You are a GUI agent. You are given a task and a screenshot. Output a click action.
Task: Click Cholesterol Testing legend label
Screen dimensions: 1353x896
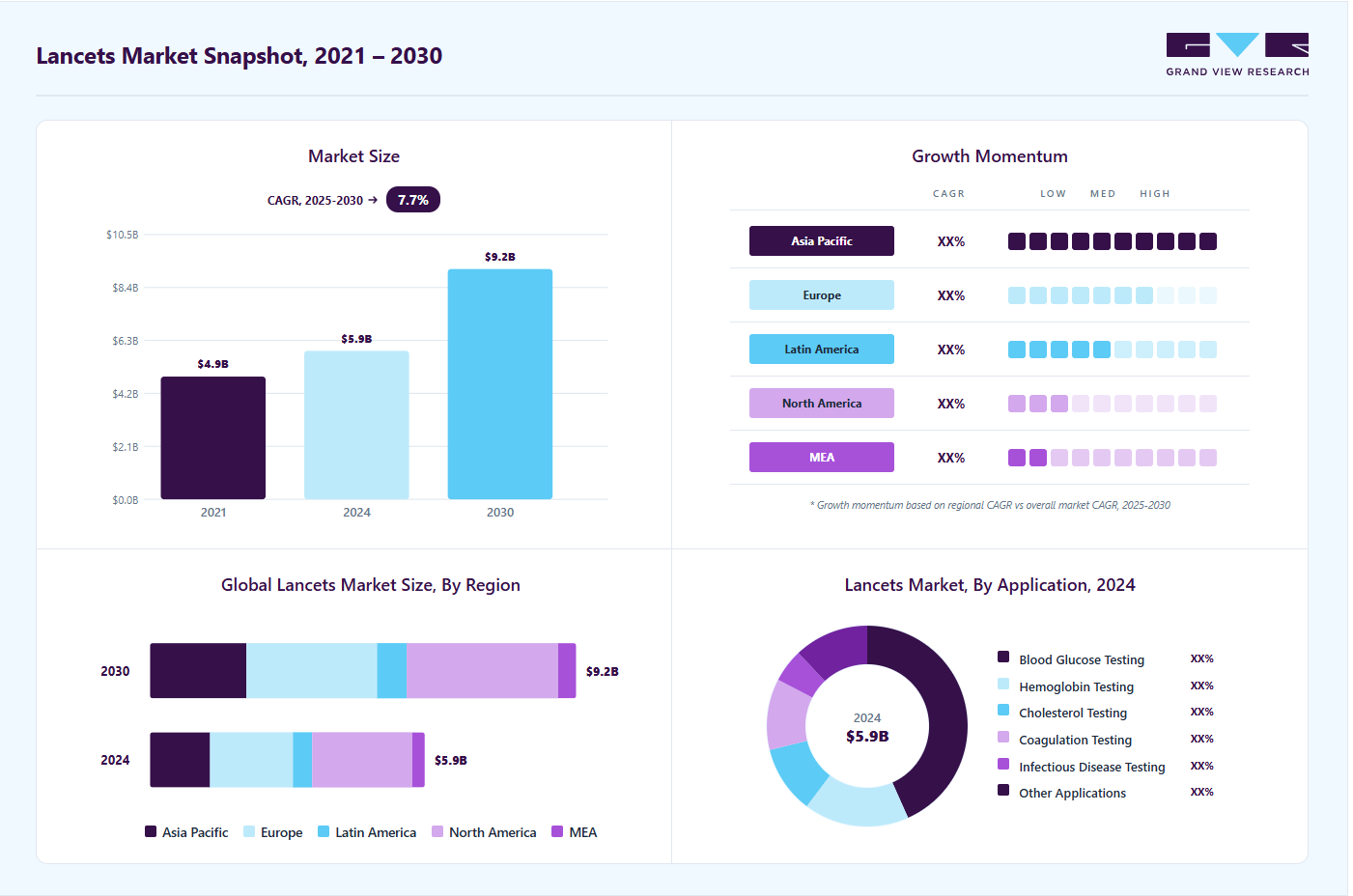pyautogui.click(x=1073, y=713)
